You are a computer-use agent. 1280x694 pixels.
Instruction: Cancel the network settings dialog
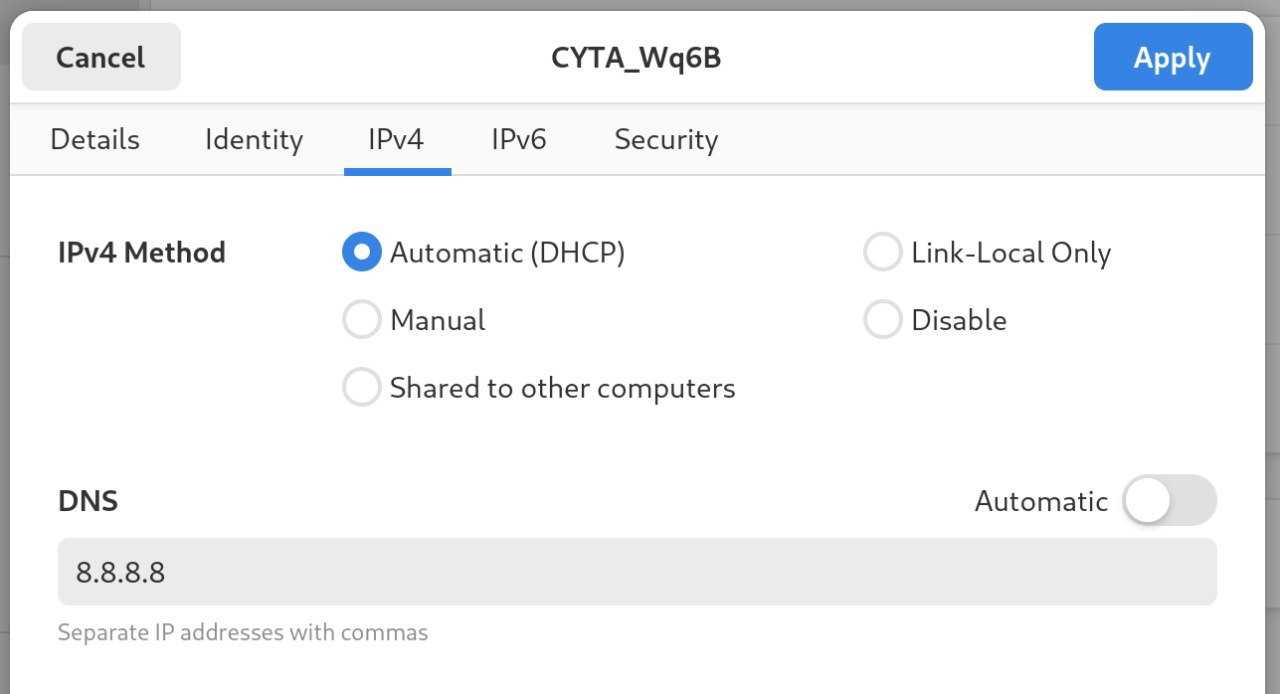point(101,58)
